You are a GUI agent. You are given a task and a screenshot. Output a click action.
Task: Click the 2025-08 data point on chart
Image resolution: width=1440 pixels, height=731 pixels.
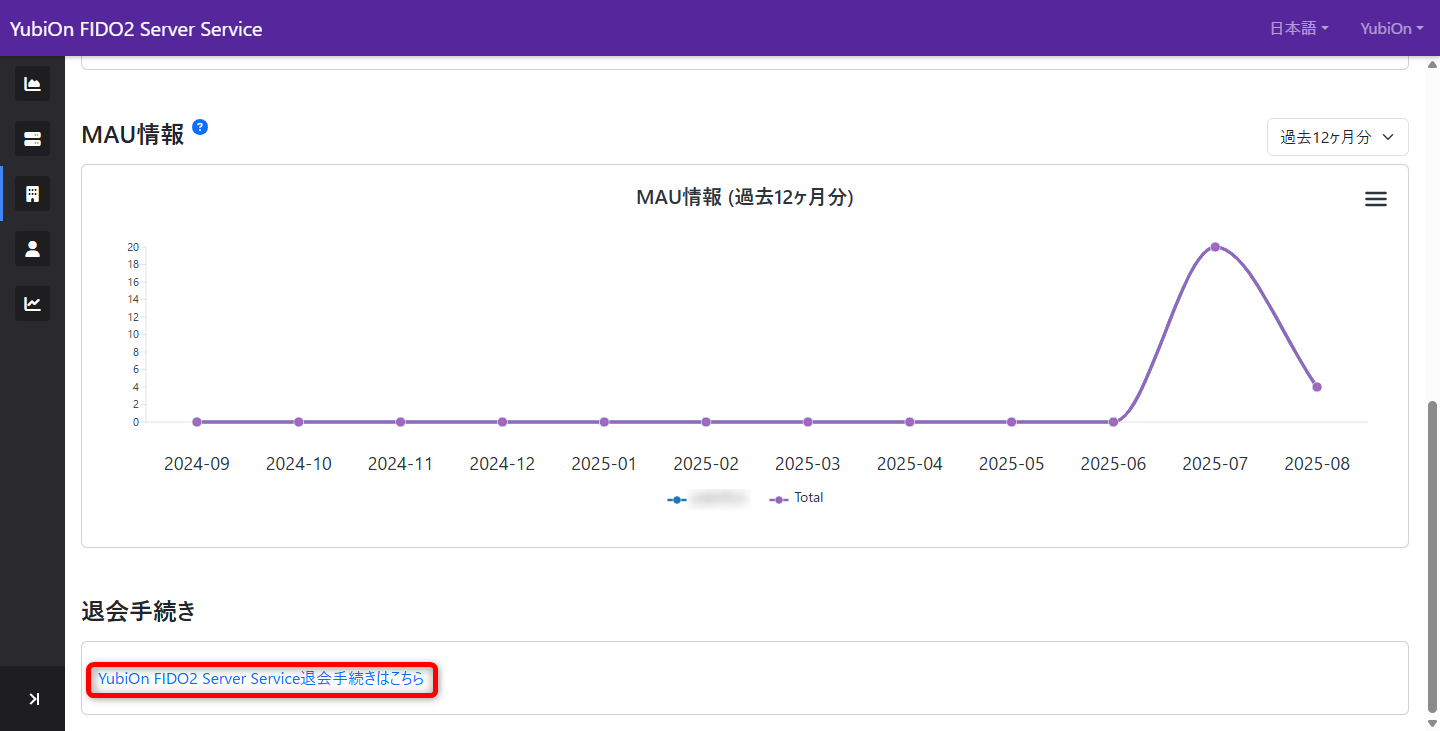(x=1317, y=387)
